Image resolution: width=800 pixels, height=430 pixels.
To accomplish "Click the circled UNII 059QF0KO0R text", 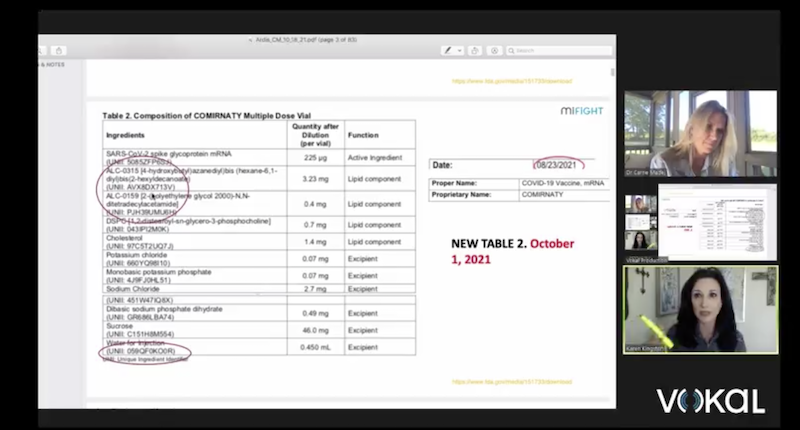I will click(x=141, y=351).
